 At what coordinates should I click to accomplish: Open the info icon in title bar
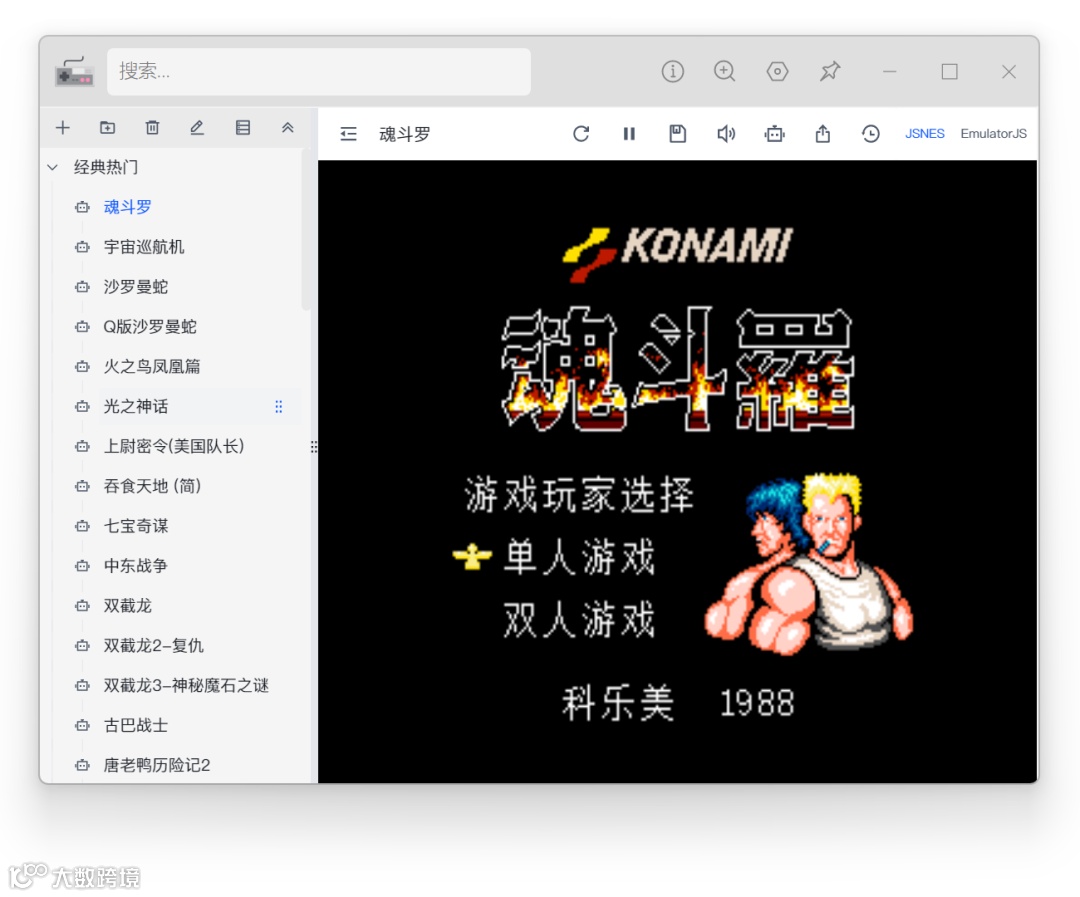pyautogui.click(x=672, y=71)
